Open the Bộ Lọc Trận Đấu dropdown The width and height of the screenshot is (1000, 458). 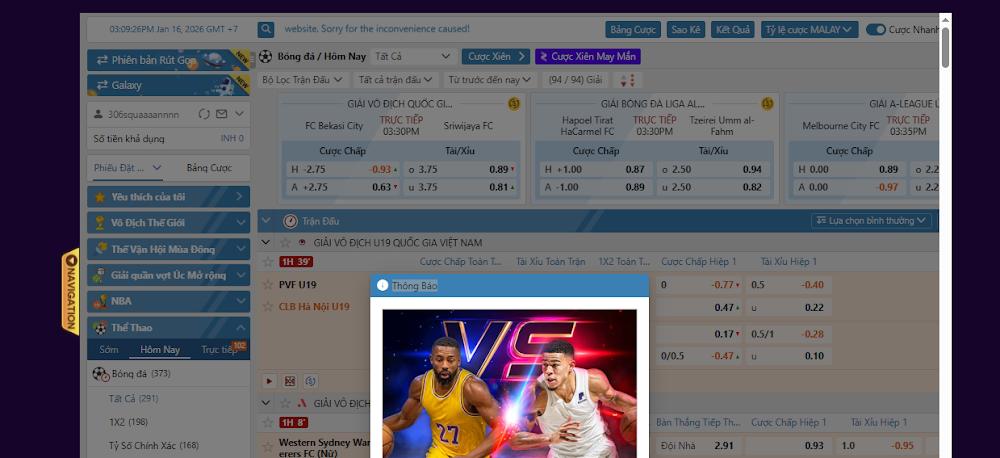[x=302, y=80]
